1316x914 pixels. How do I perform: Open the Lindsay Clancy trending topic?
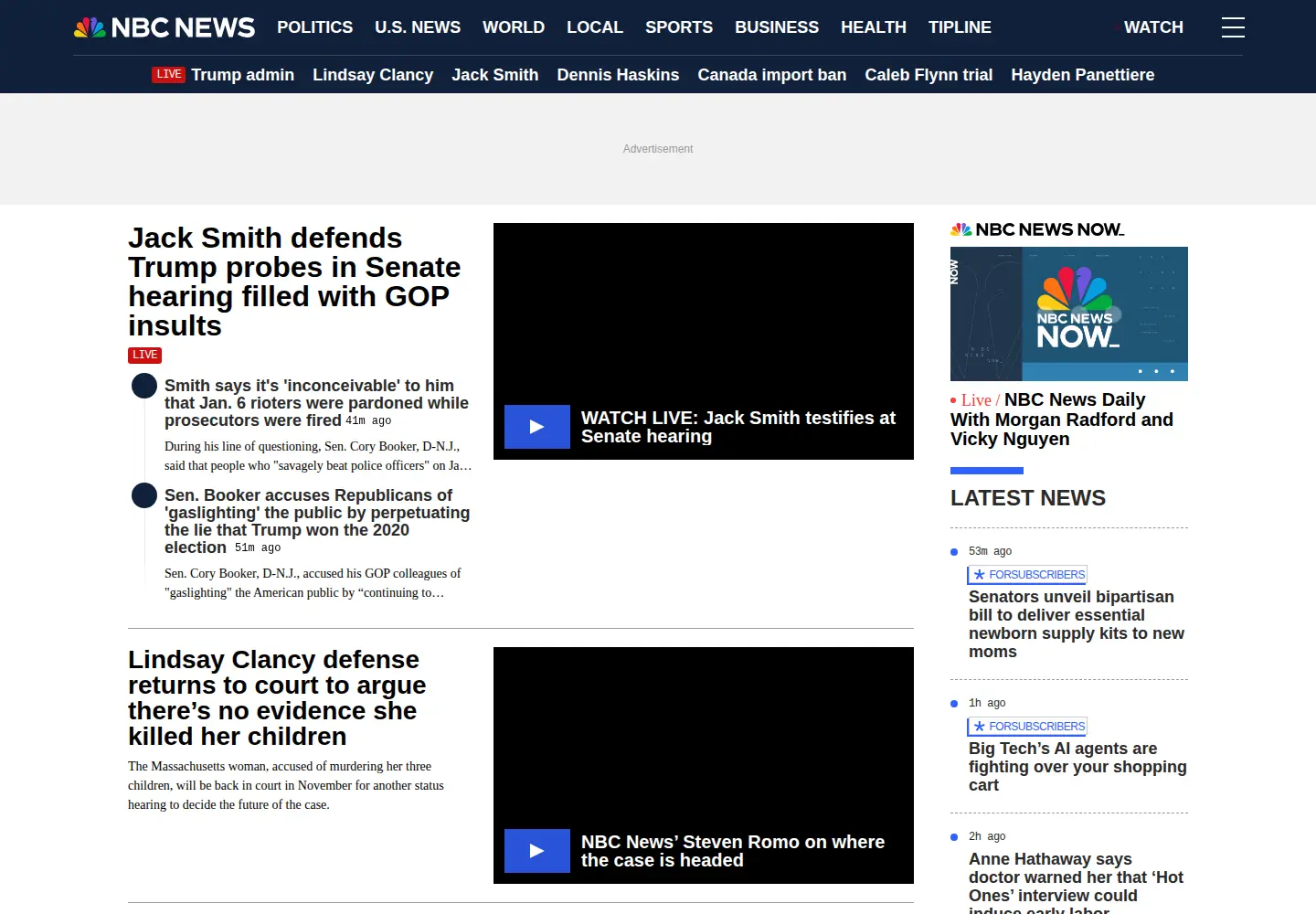click(x=373, y=75)
